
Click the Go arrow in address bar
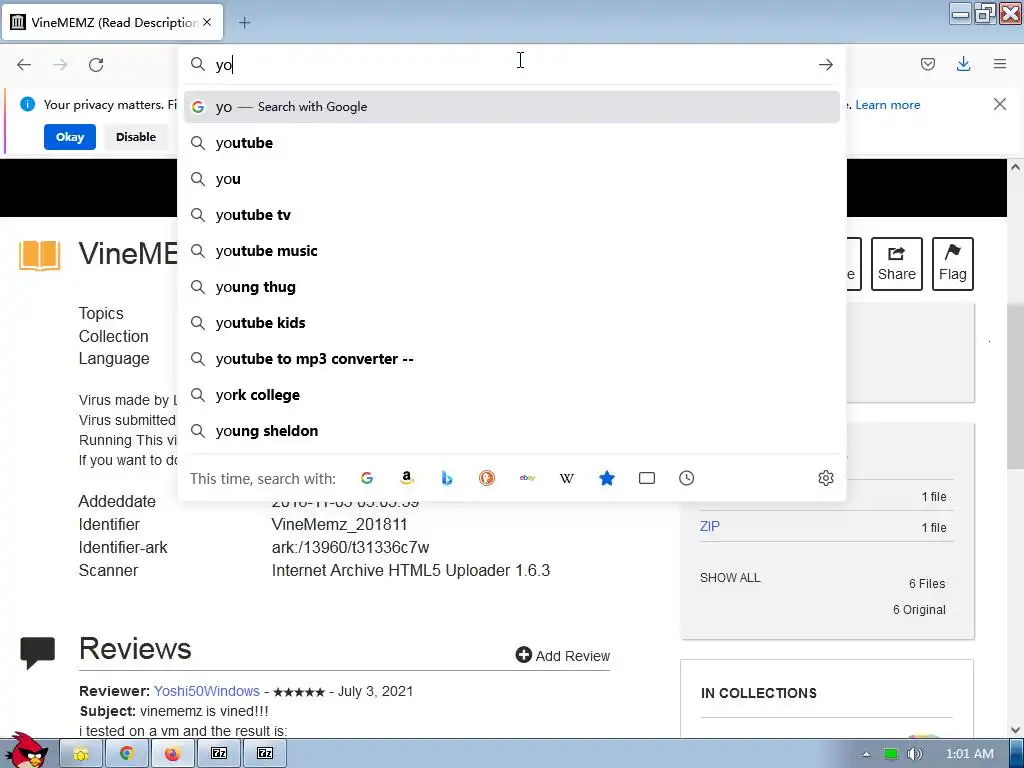point(825,65)
